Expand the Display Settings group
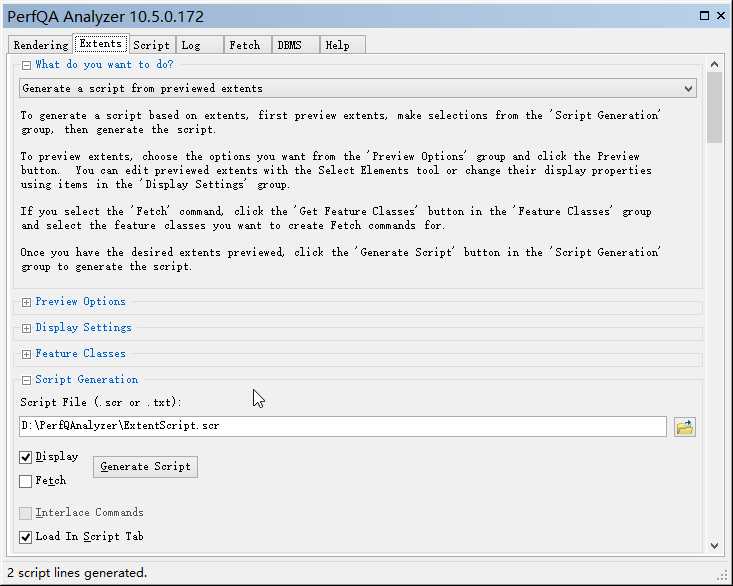This screenshot has height=586, width=733. click(x=26, y=328)
